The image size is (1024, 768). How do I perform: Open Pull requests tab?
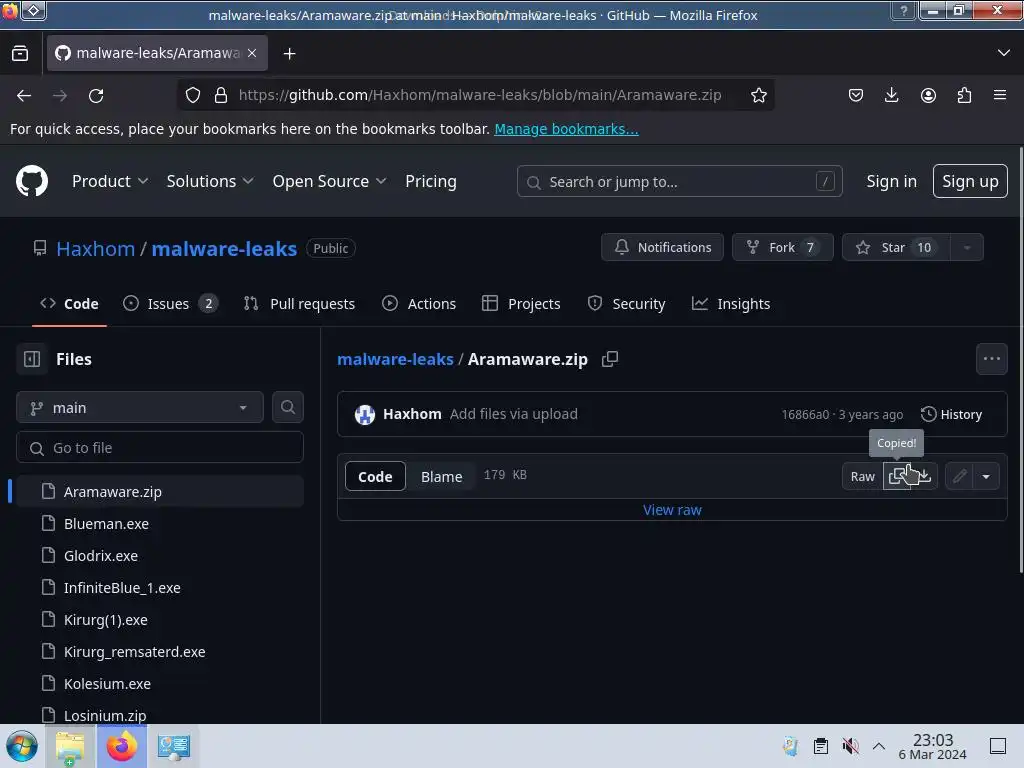299,304
